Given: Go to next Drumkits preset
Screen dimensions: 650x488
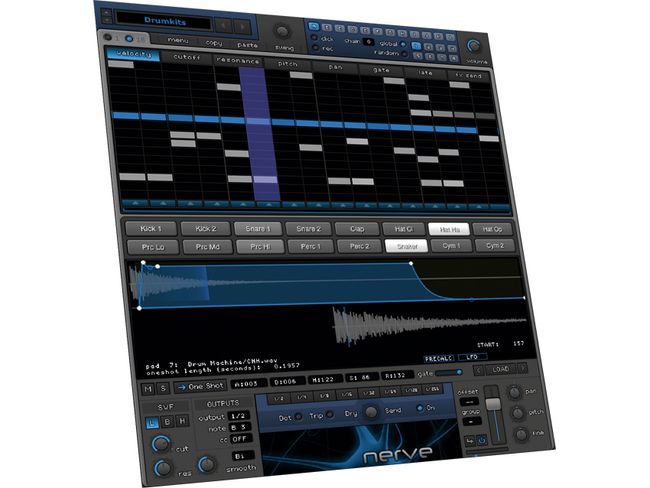Looking at the screenshot, I should click(243, 27).
